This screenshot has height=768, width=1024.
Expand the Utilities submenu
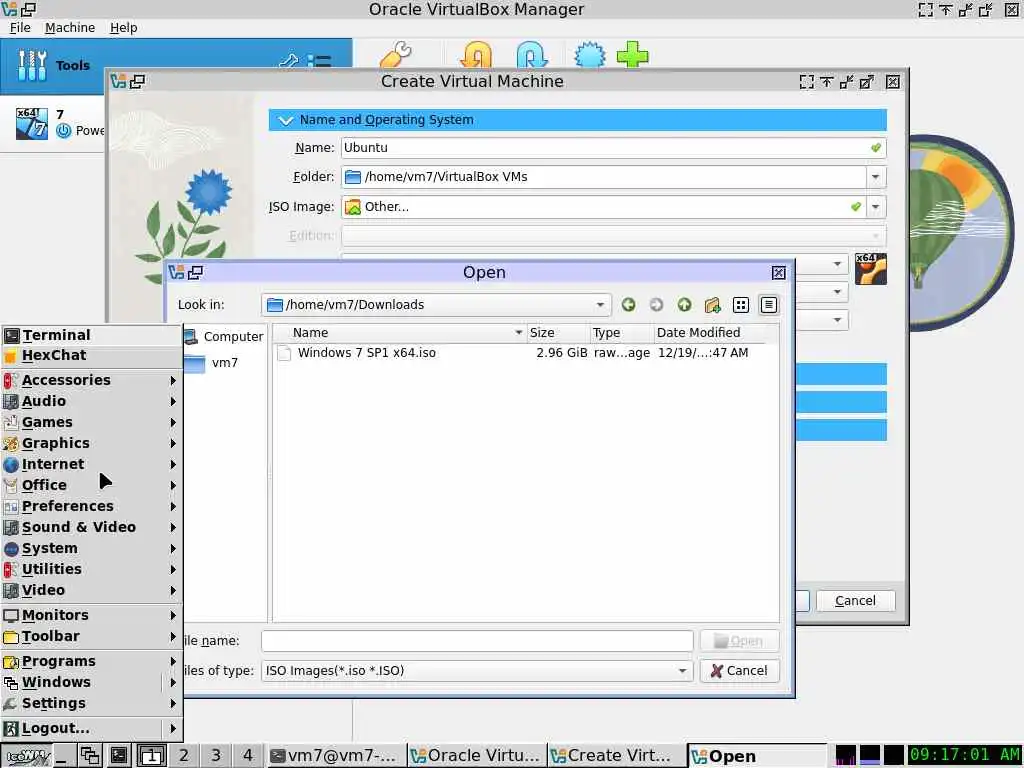point(91,569)
